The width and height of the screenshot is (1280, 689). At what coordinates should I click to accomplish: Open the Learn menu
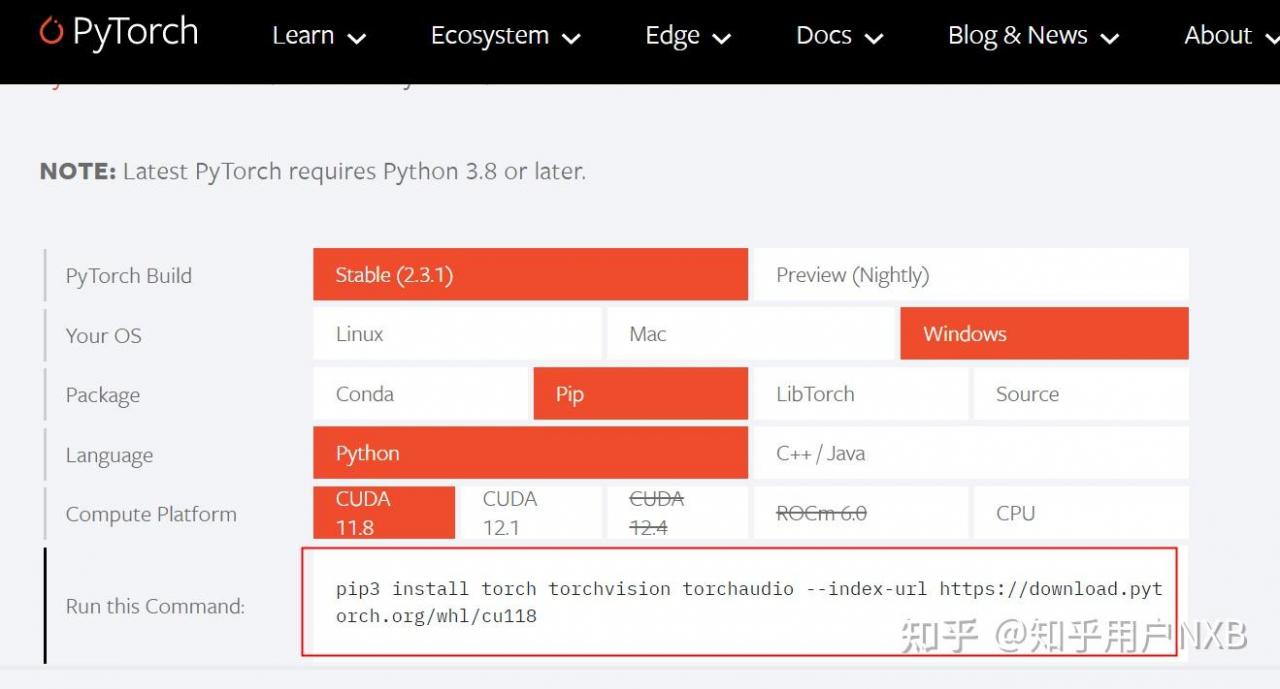[319, 36]
